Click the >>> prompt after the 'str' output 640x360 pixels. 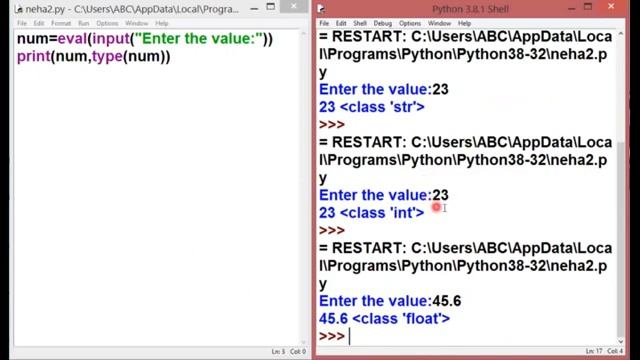pyautogui.click(x=332, y=124)
